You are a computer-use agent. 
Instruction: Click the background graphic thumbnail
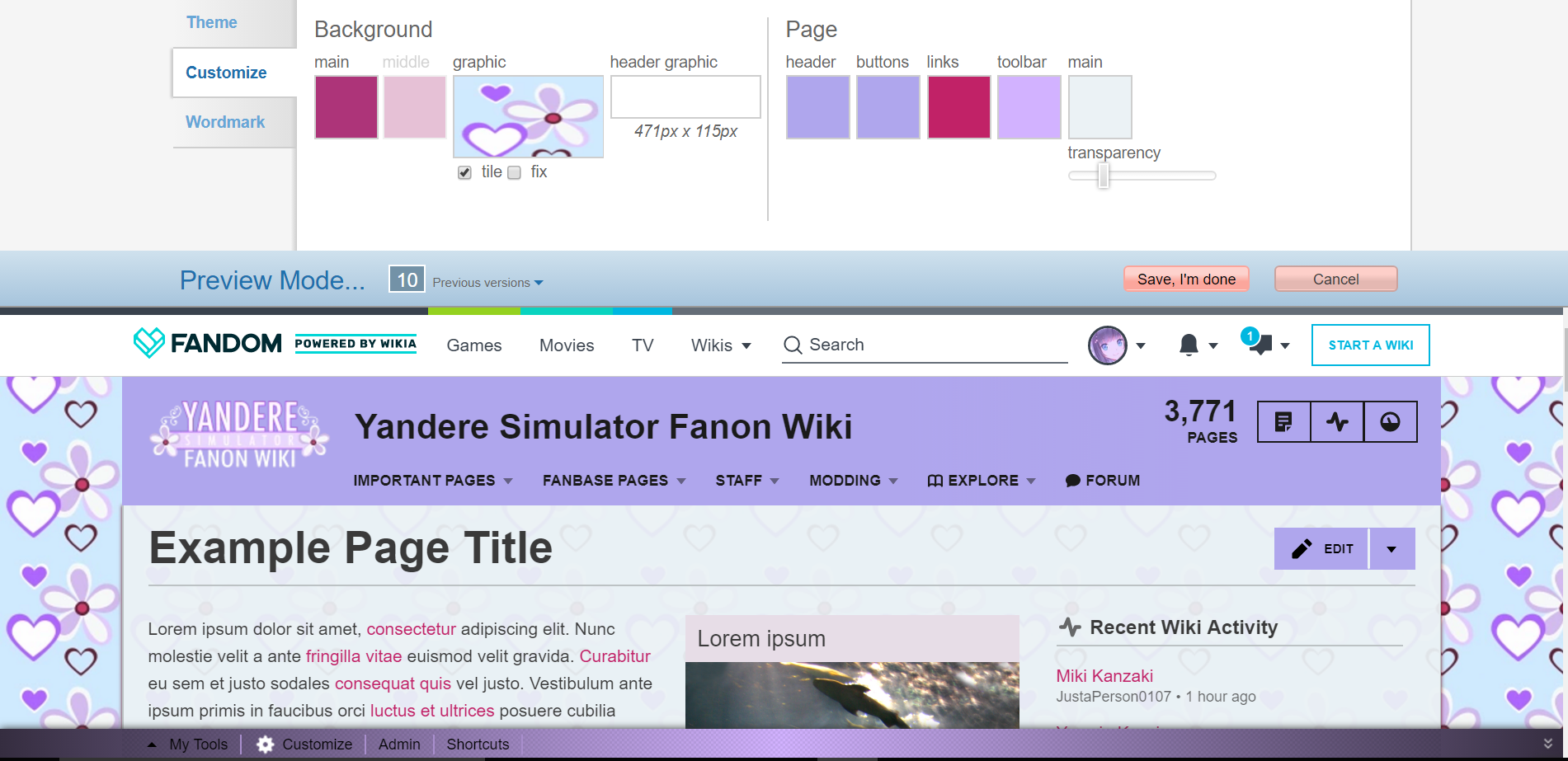point(528,116)
